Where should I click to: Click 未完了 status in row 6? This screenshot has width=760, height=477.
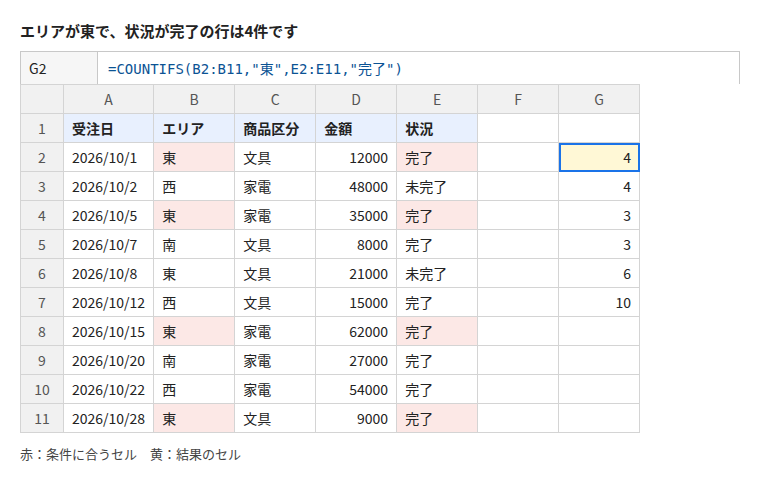tap(437, 274)
